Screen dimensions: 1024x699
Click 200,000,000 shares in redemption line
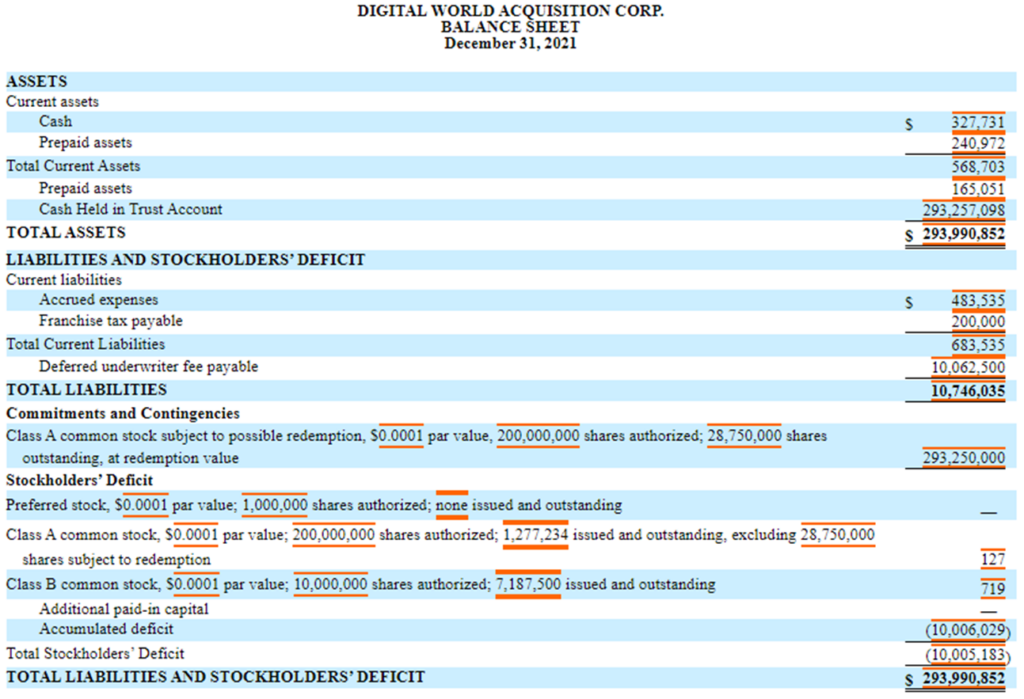(x=538, y=436)
